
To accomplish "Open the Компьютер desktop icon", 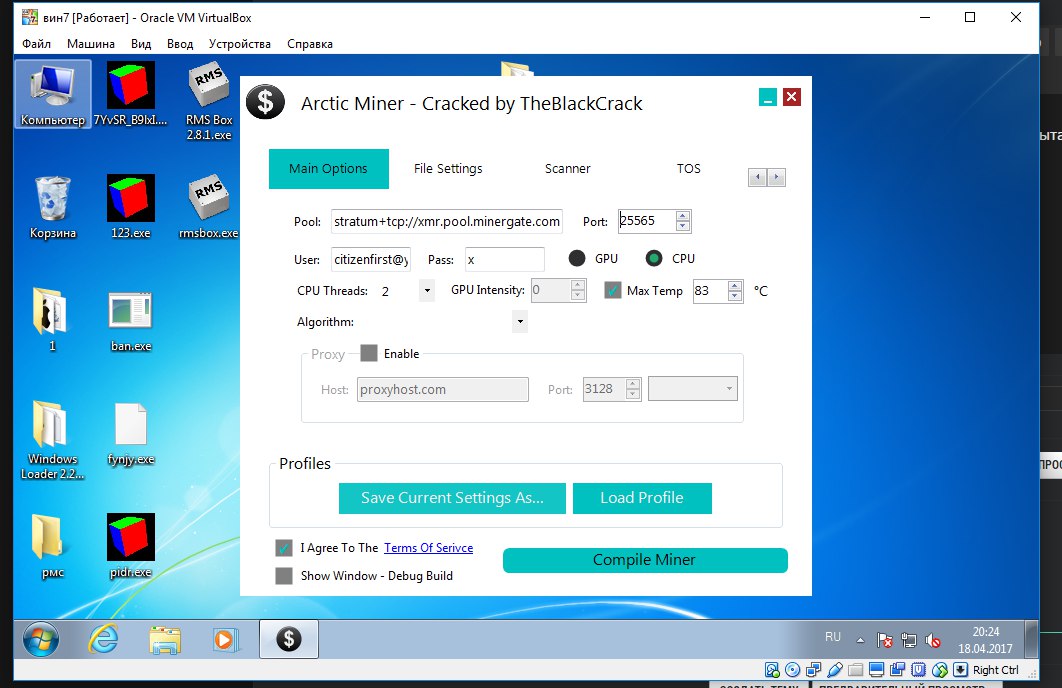I will click(x=53, y=93).
